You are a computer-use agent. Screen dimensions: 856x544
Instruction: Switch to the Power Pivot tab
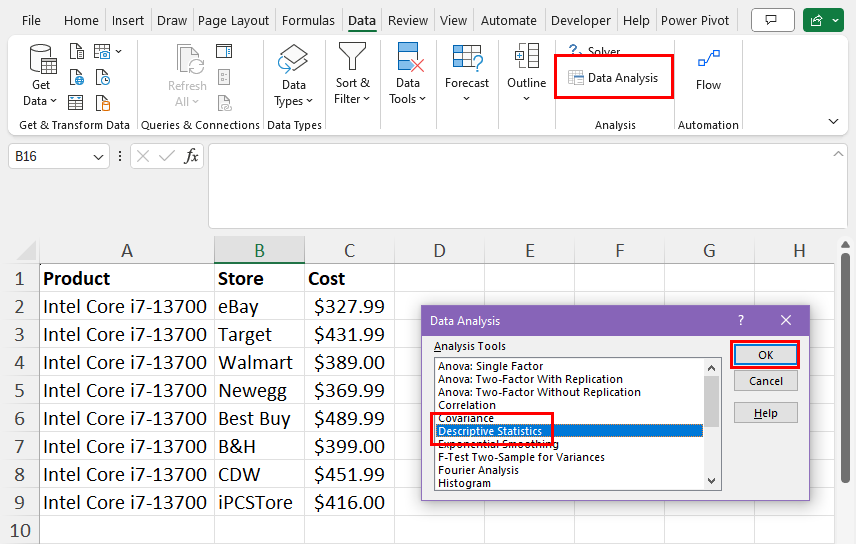click(695, 21)
